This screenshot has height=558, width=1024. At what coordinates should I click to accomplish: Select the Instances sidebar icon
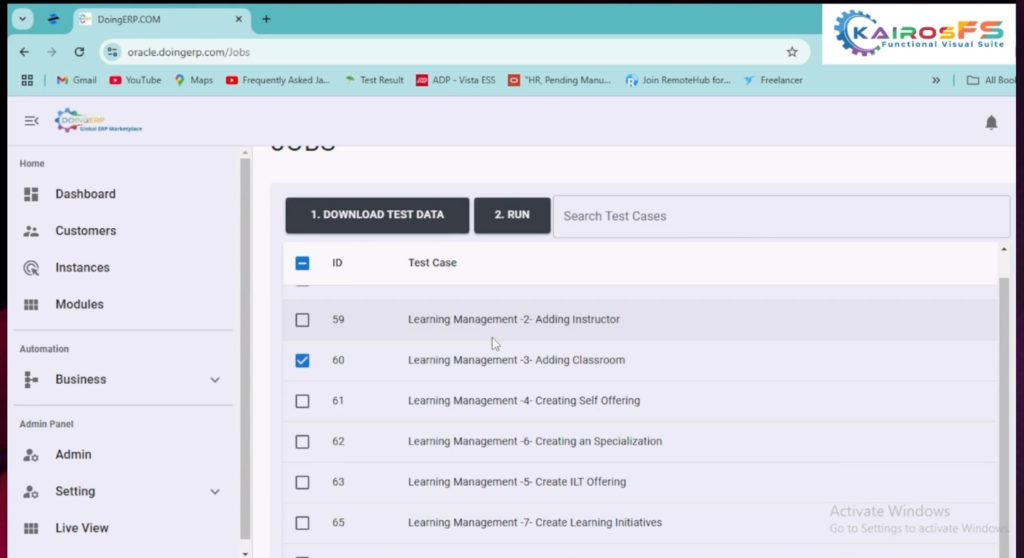pos(31,268)
